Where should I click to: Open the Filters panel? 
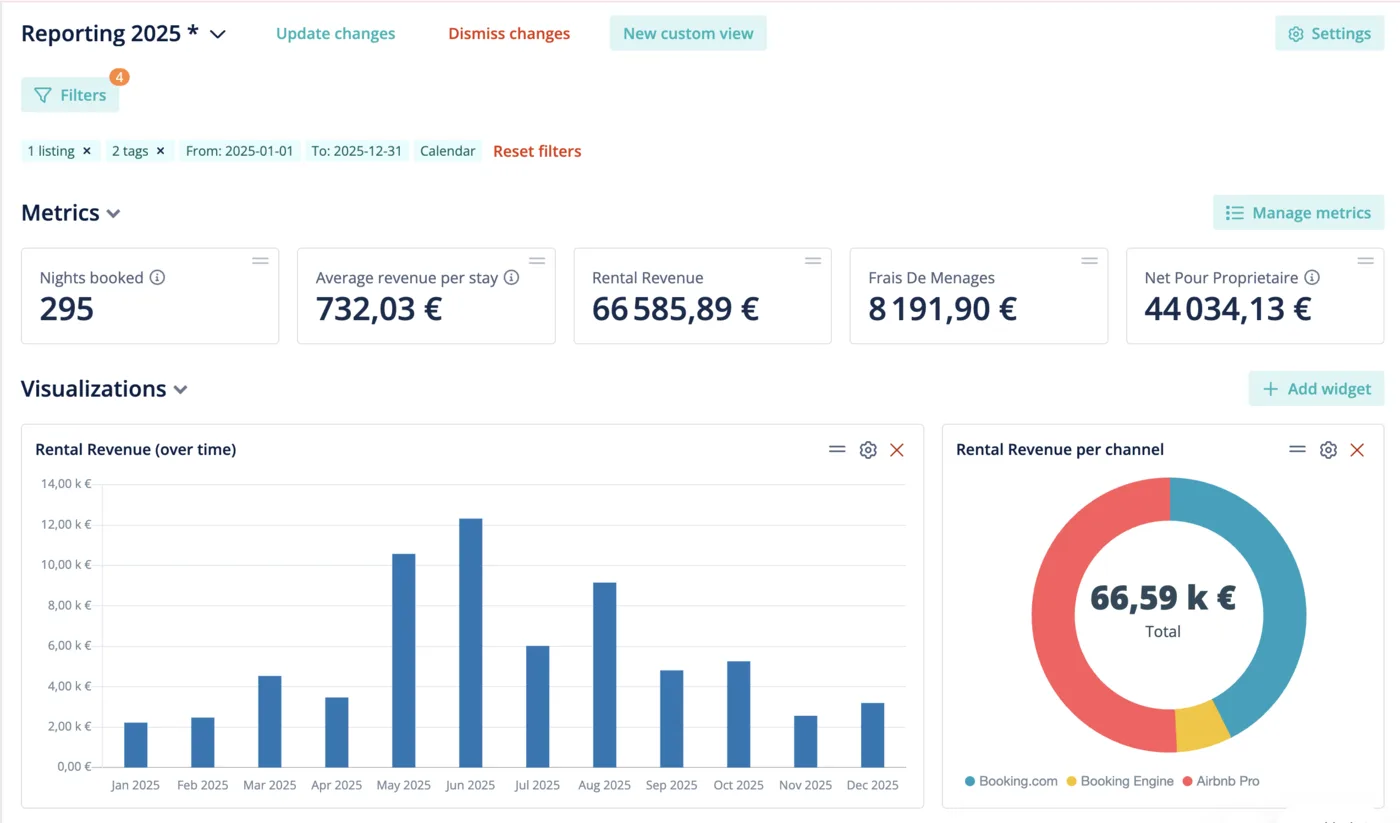[70, 95]
